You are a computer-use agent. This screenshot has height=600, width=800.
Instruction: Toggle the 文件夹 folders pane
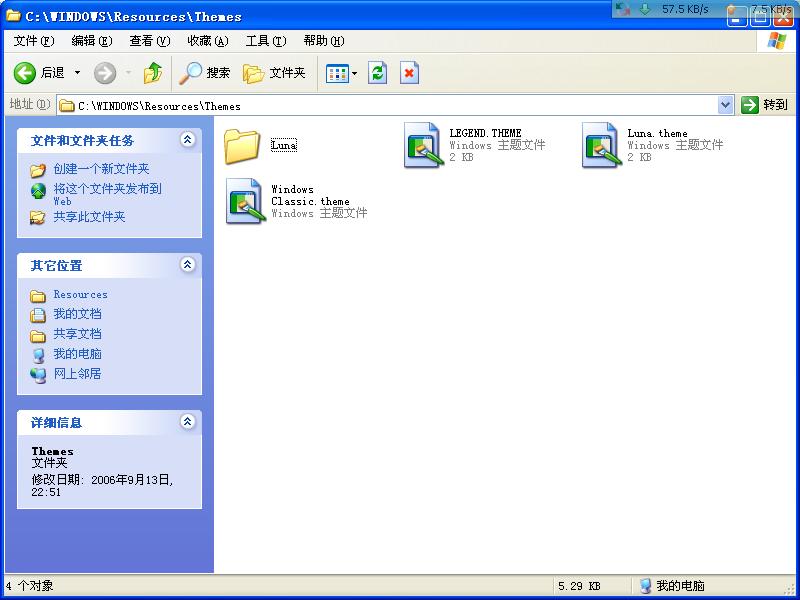coord(274,73)
